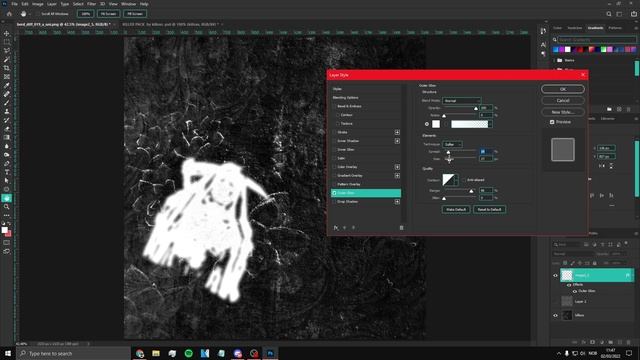The image size is (640, 360).
Task: Click OK in Layer Style dialog
Action: (x=563, y=89)
